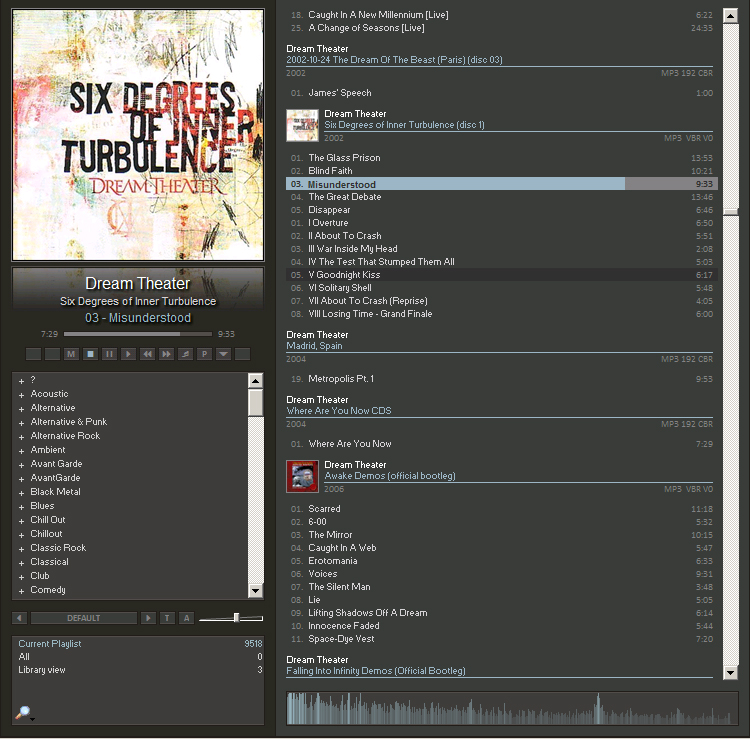Select A Change of Seasons [Live]
This screenshot has height=740, width=750.
(502, 28)
